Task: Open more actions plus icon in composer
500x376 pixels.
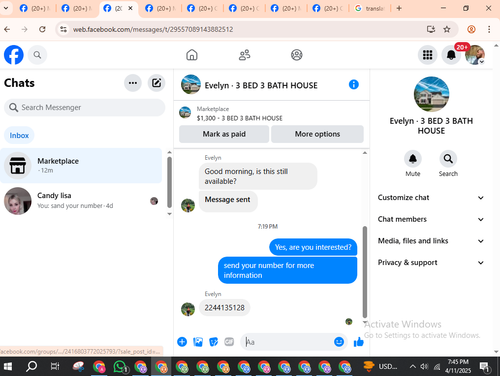Action: [x=182, y=342]
